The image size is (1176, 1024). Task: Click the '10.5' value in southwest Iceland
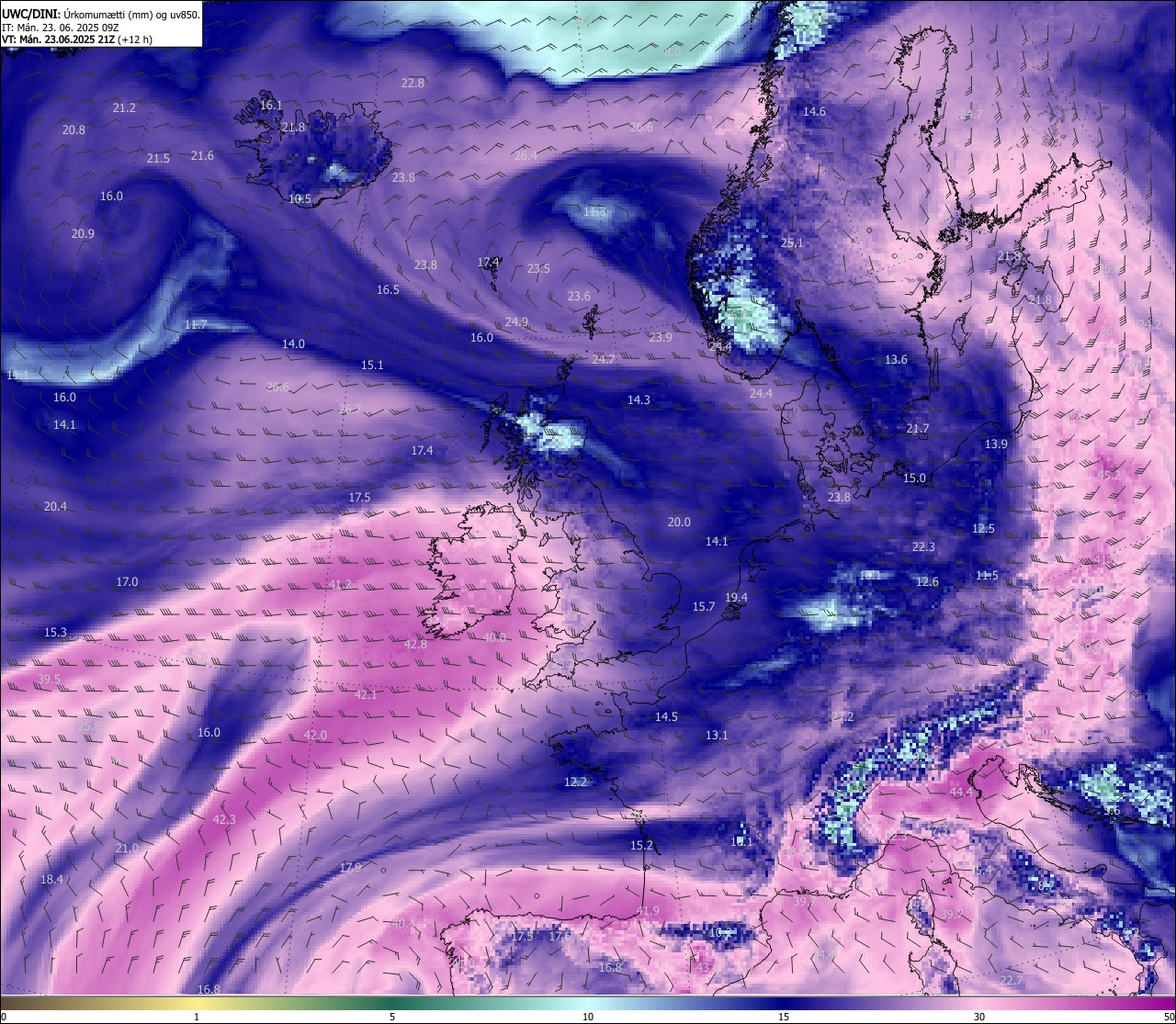(x=300, y=199)
